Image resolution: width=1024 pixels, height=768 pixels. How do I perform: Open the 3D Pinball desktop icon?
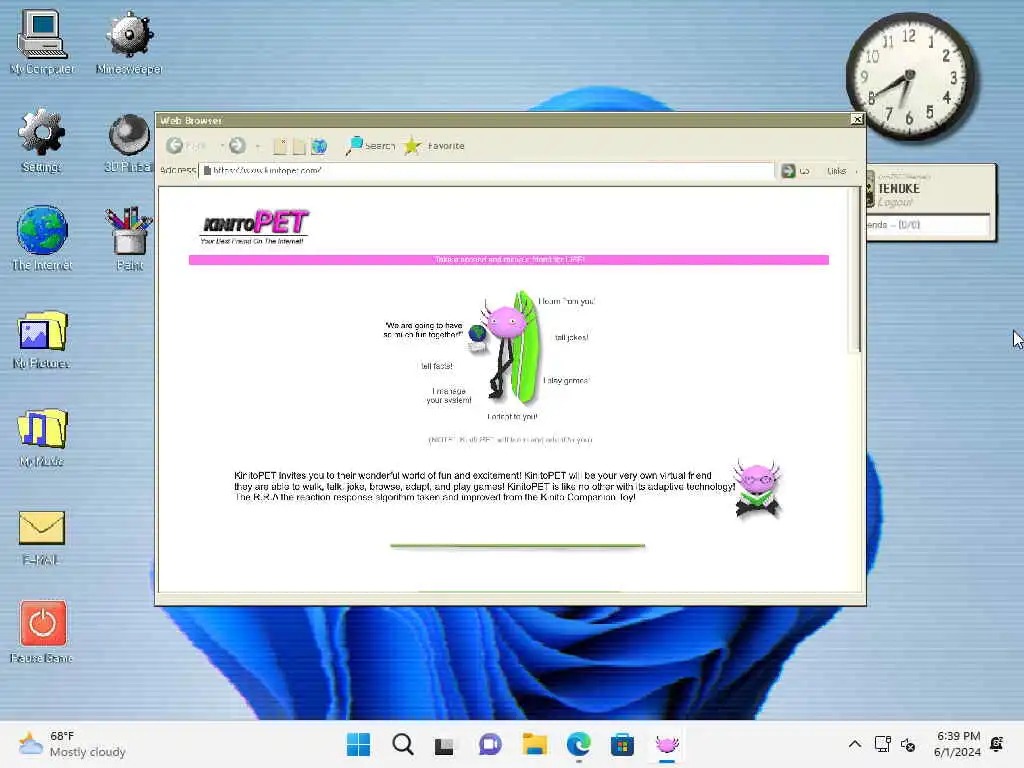pos(128,143)
